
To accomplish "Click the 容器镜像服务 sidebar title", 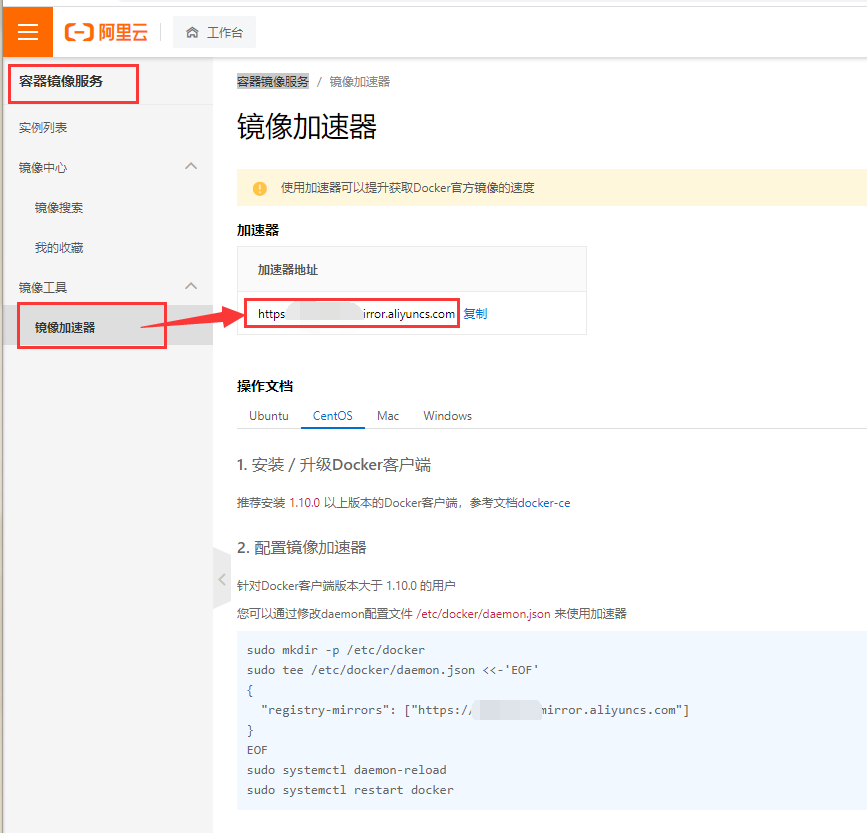I will click(x=61, y=81).
